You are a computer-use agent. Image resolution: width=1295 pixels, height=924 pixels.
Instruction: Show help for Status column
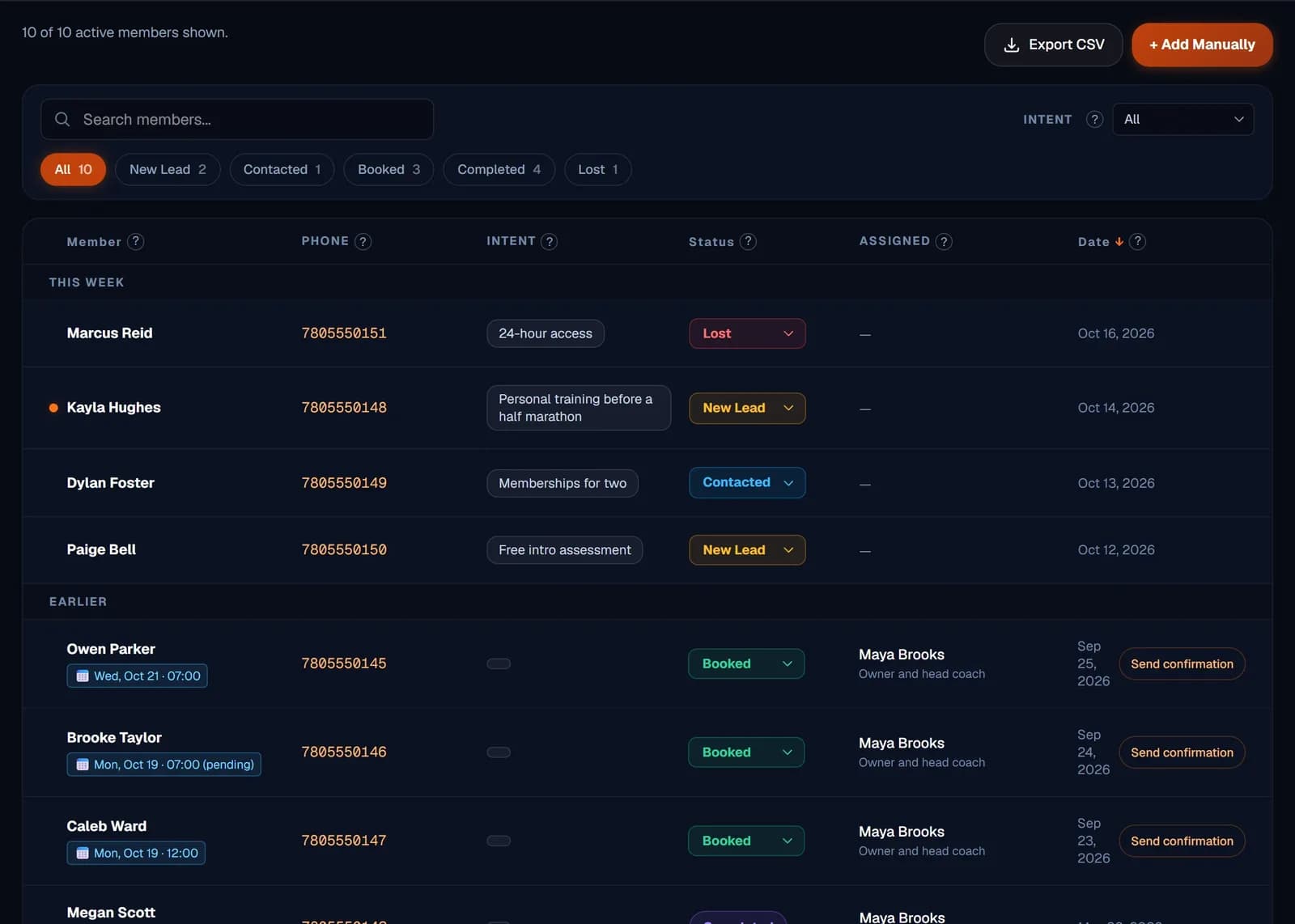[x=748, y=241]
